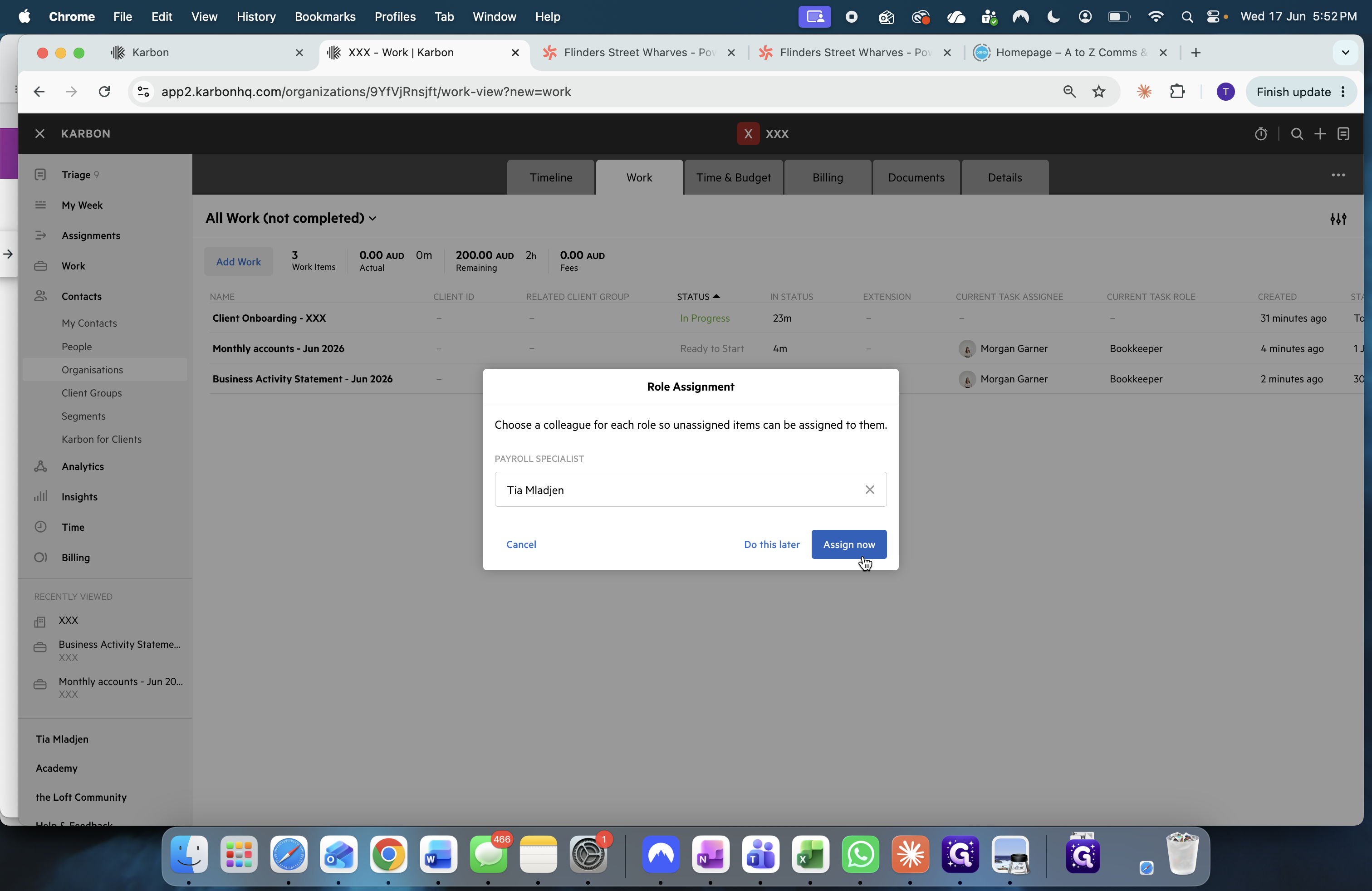
Task: Expand the All Work (not completed) view dropdown
Action: 291,218
